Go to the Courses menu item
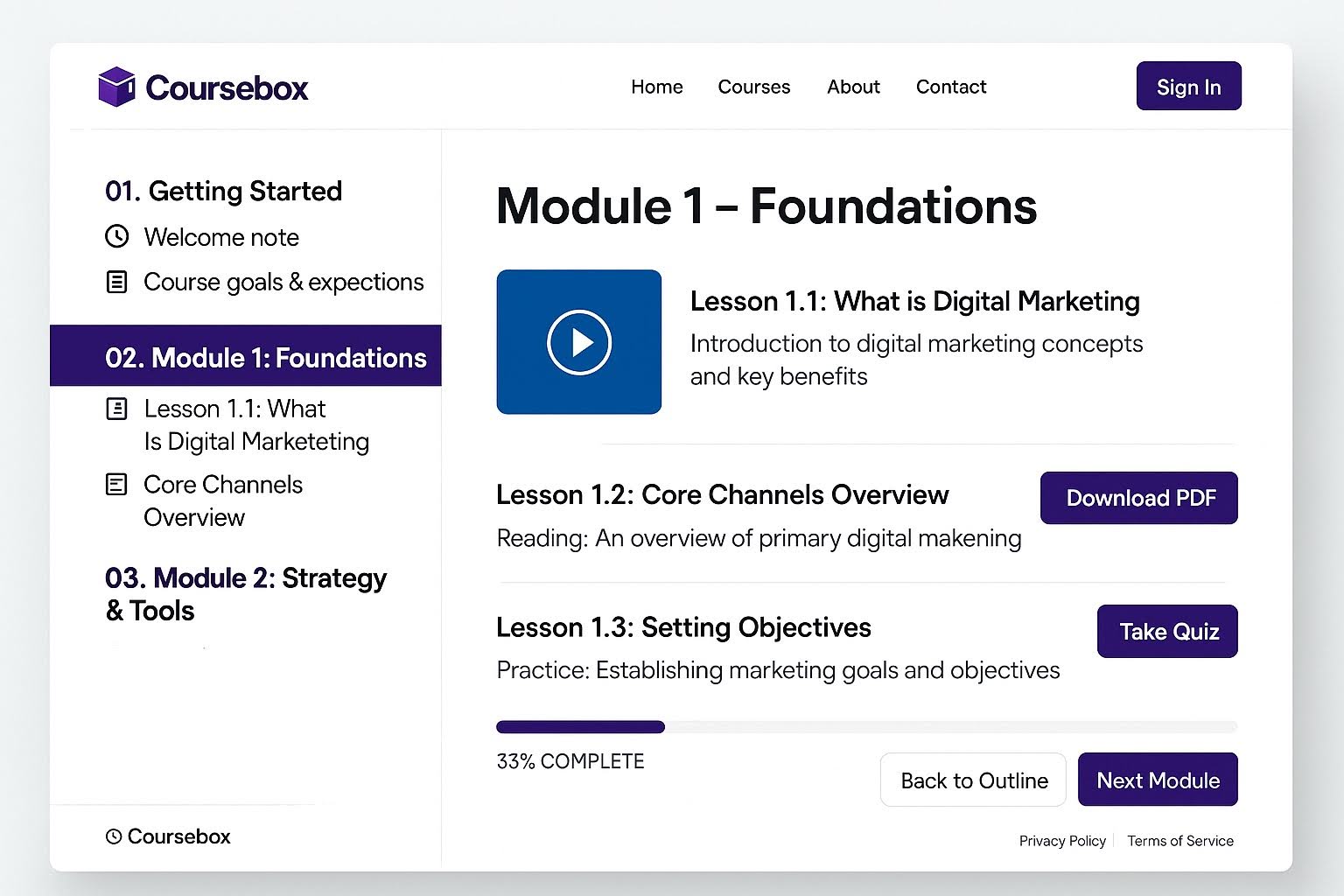 [x=753, y=87]
